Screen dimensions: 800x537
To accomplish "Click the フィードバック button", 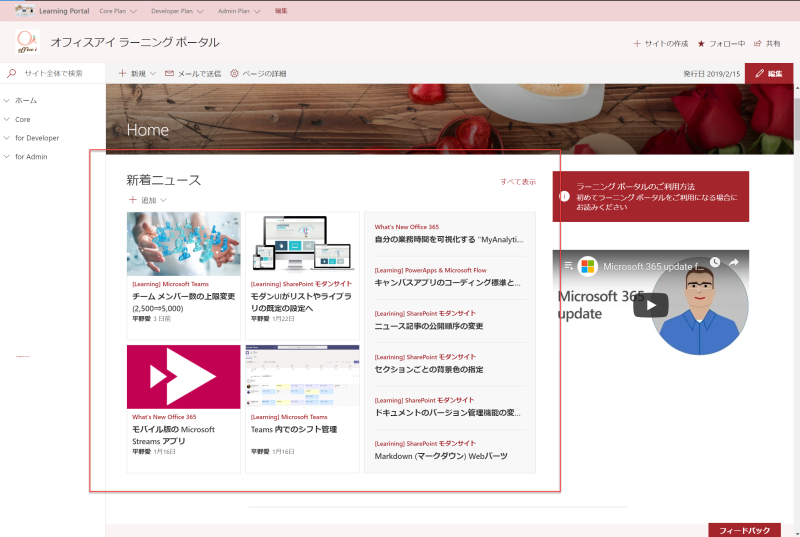I will point(744,530).
